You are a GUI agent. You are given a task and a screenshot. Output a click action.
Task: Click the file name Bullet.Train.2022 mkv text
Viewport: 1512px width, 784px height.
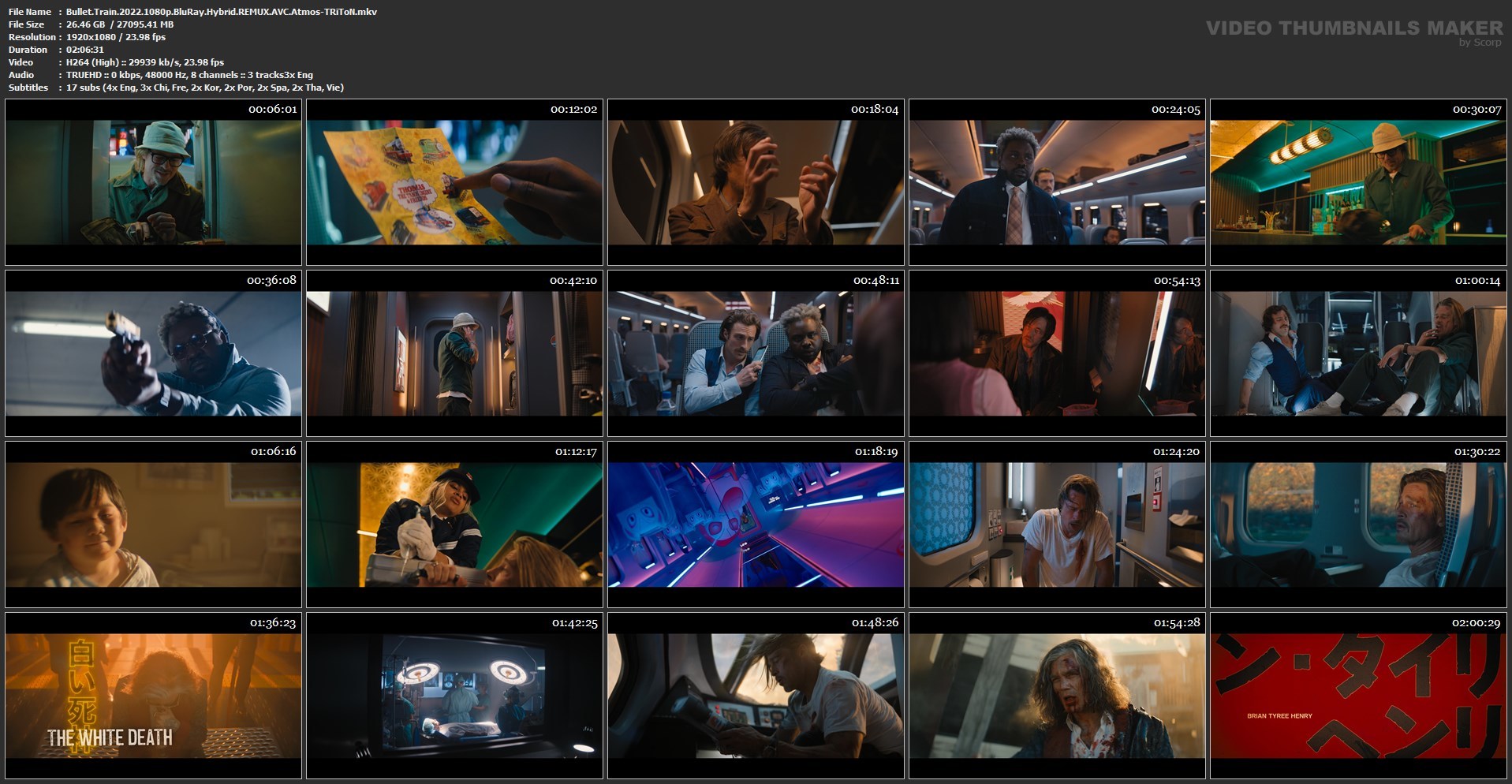click(222, 12)
